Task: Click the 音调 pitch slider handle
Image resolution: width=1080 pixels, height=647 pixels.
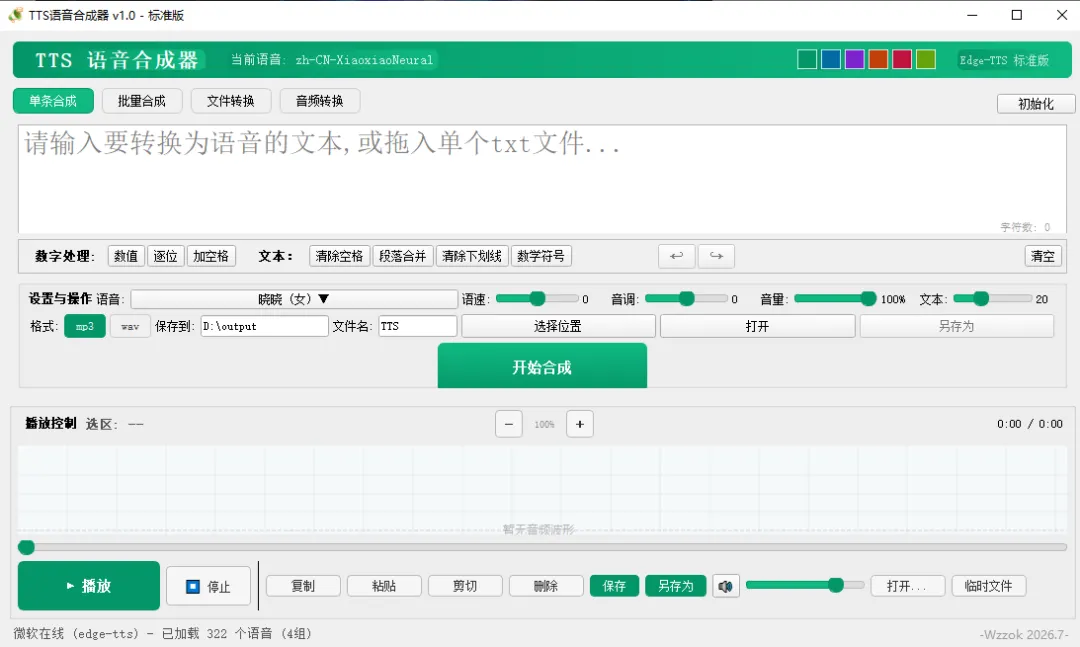Action: [686, 298]
